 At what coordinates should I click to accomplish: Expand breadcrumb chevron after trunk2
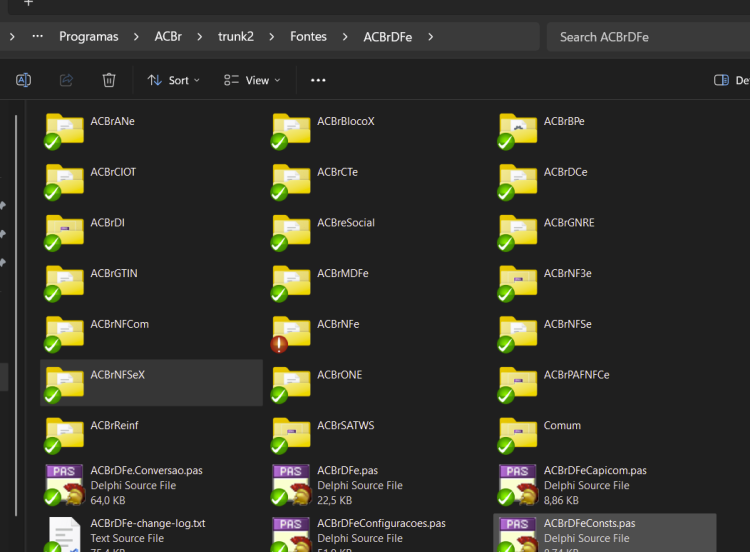(x=272, y=37)
